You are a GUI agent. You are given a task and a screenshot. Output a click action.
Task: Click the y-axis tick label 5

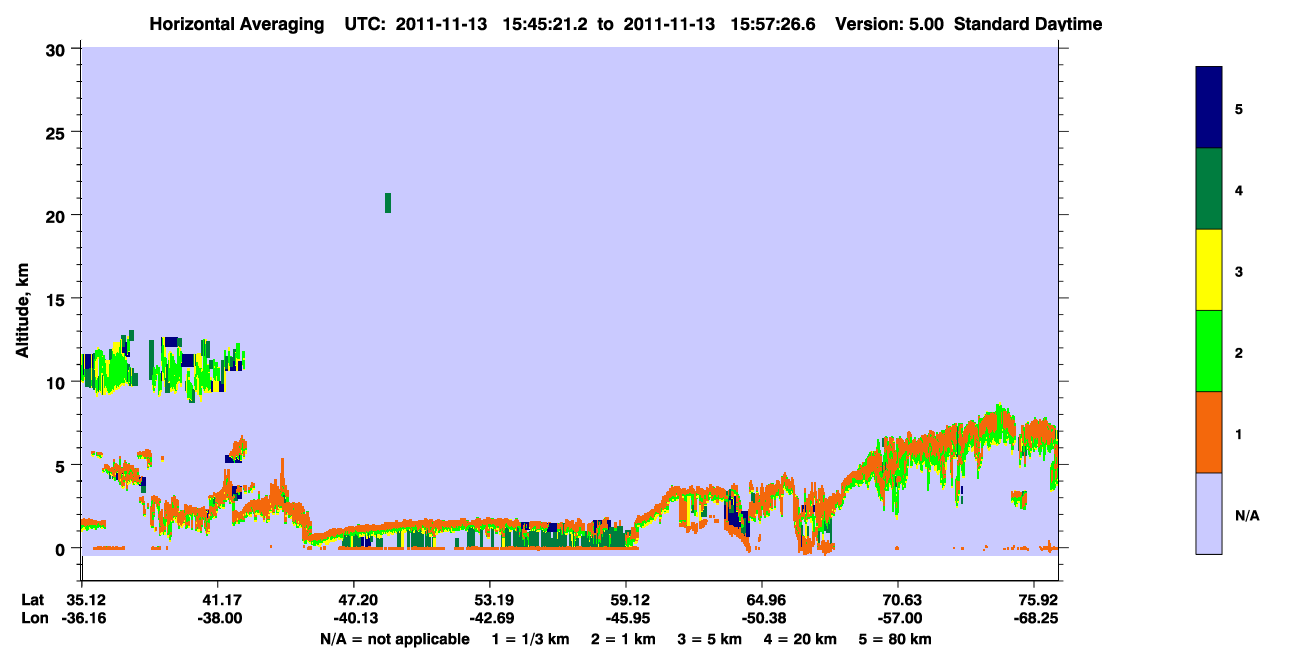[61, 465]
